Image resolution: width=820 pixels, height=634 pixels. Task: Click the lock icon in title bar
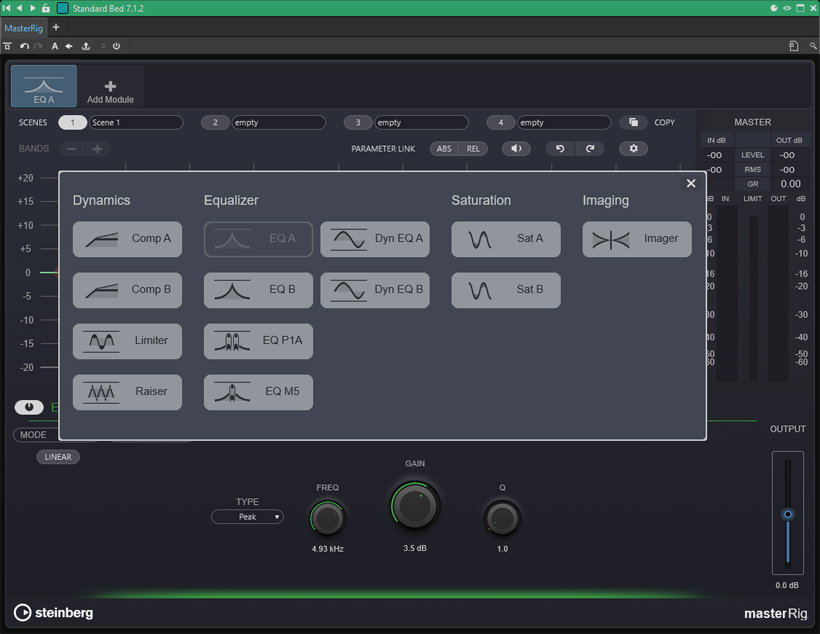click(46, 8)
